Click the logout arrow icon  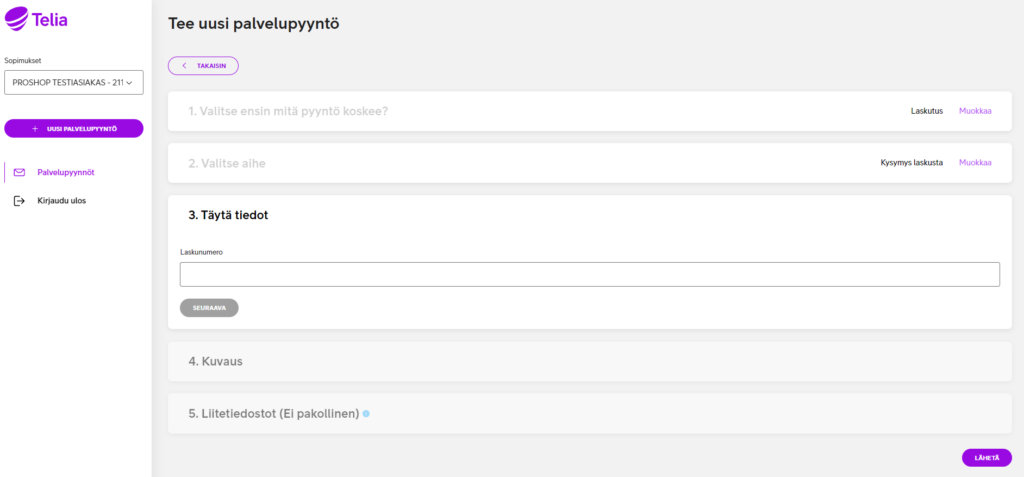click(x=19, y=201)
